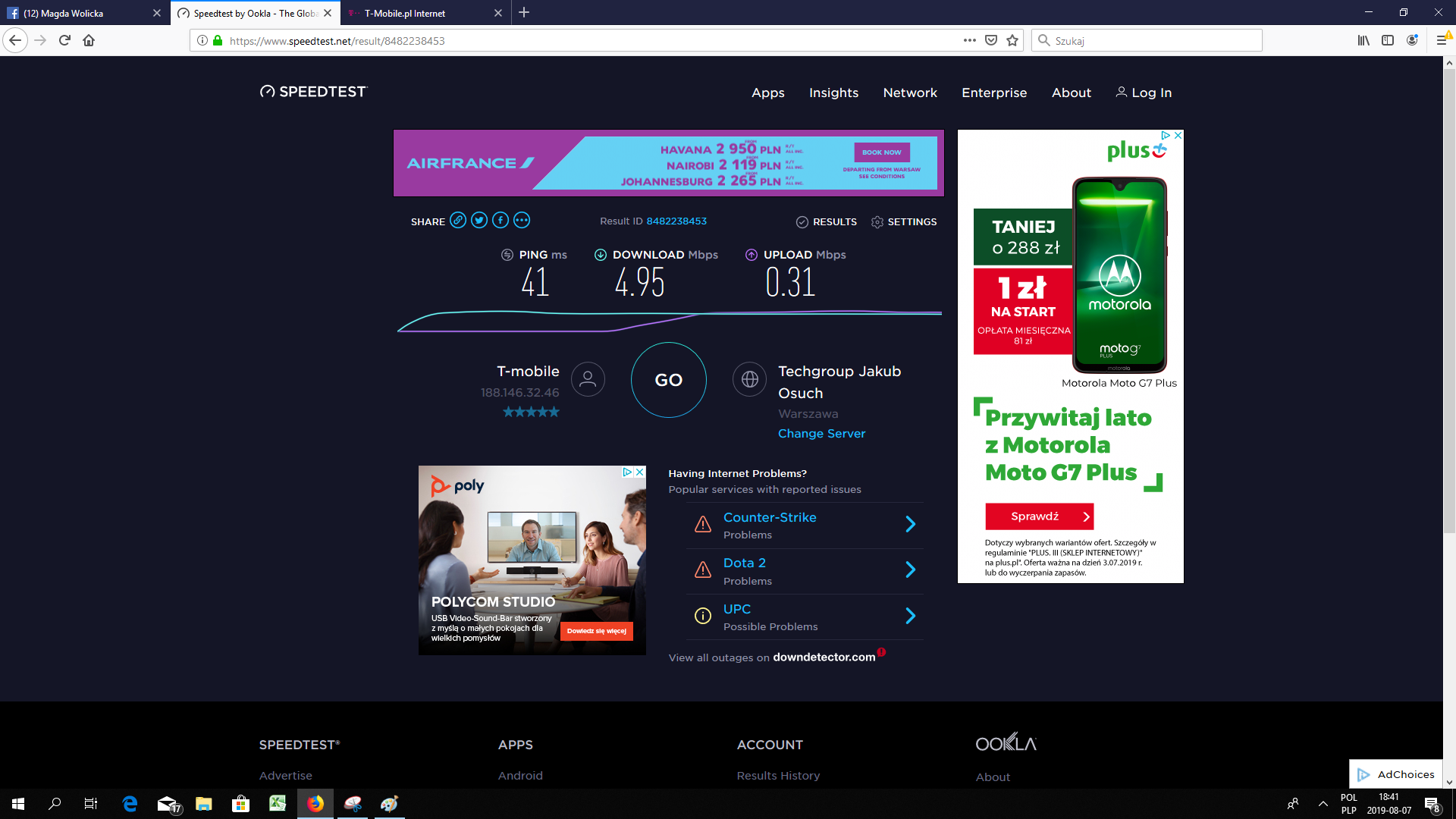Open the About menu
This screenshot has height=819, width=1456.
coord(1072,93)
